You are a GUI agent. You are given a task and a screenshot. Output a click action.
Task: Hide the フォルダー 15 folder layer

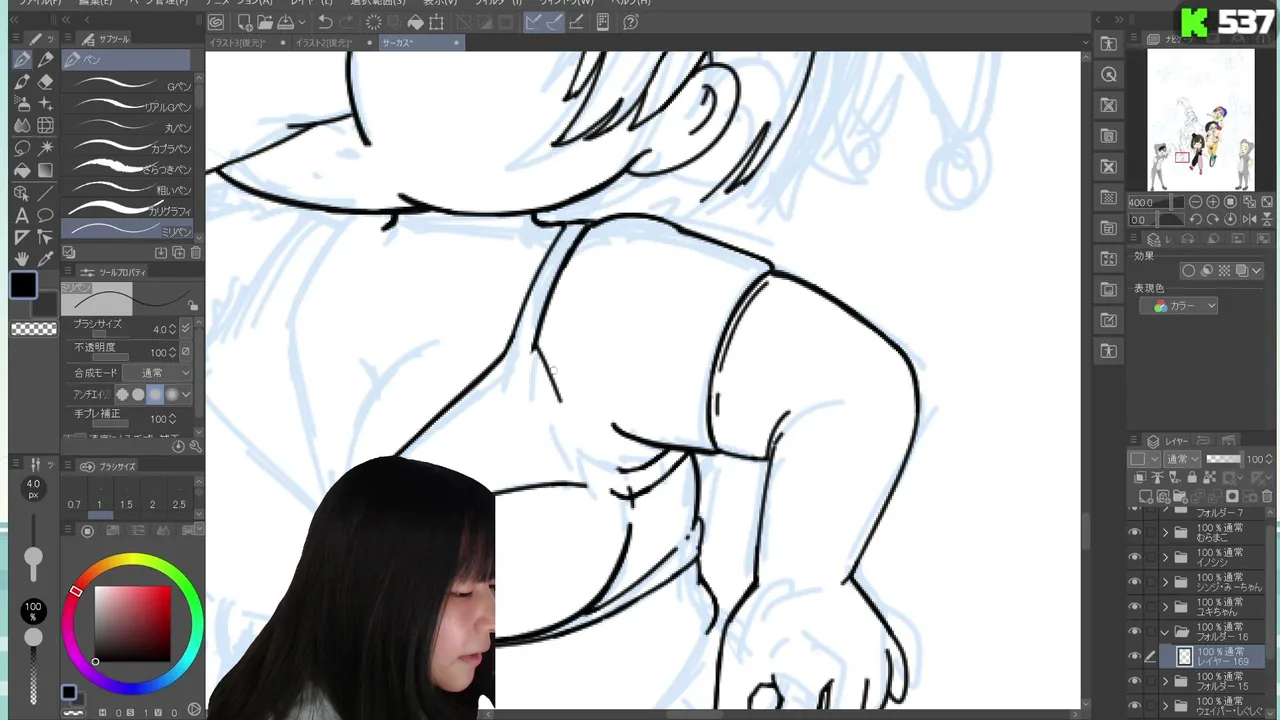click(x=1134, y=681)
